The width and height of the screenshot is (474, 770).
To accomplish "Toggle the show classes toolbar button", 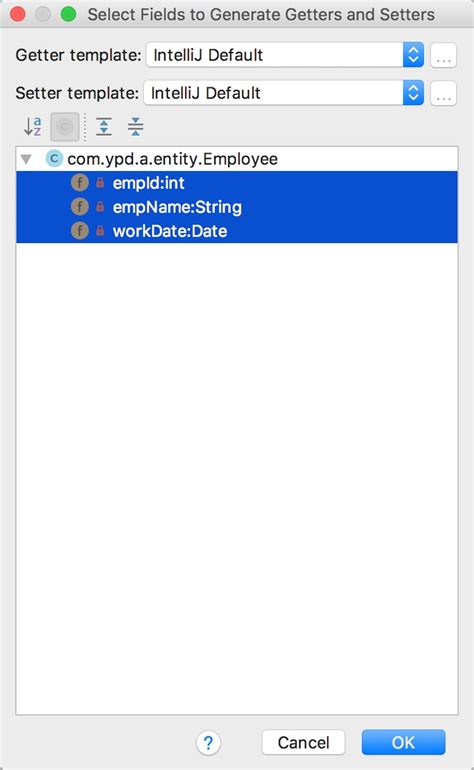I will point(65,127).
